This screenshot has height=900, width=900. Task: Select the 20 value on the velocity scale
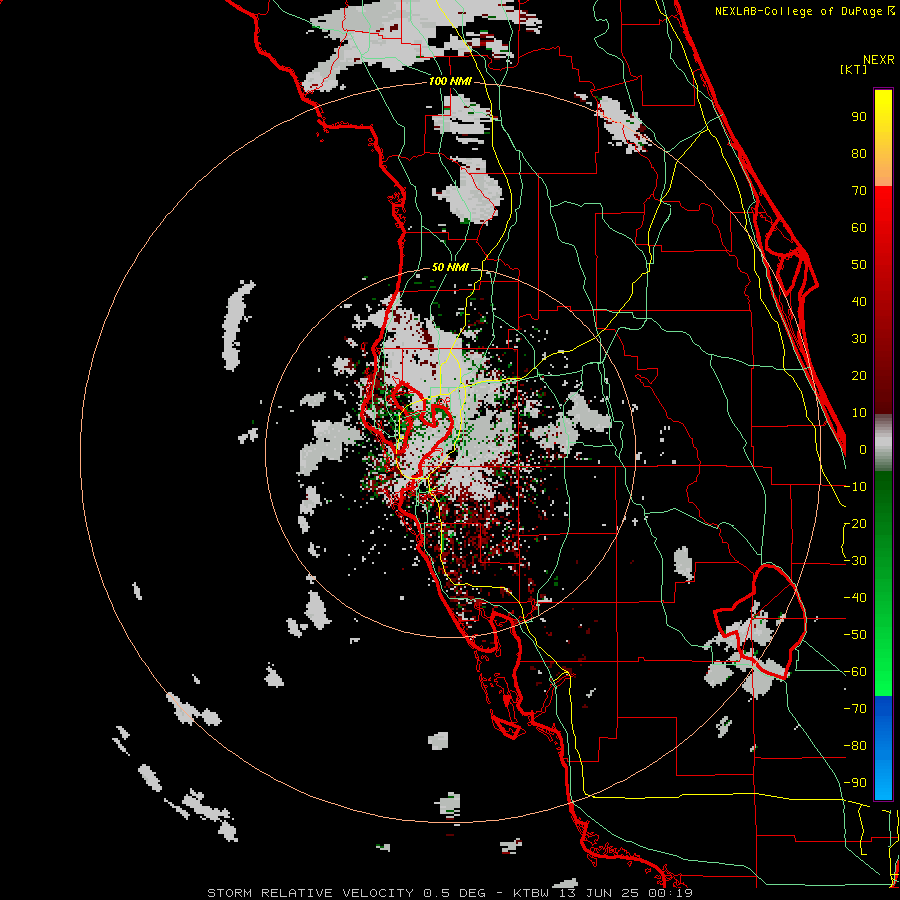tap(859, 375)
